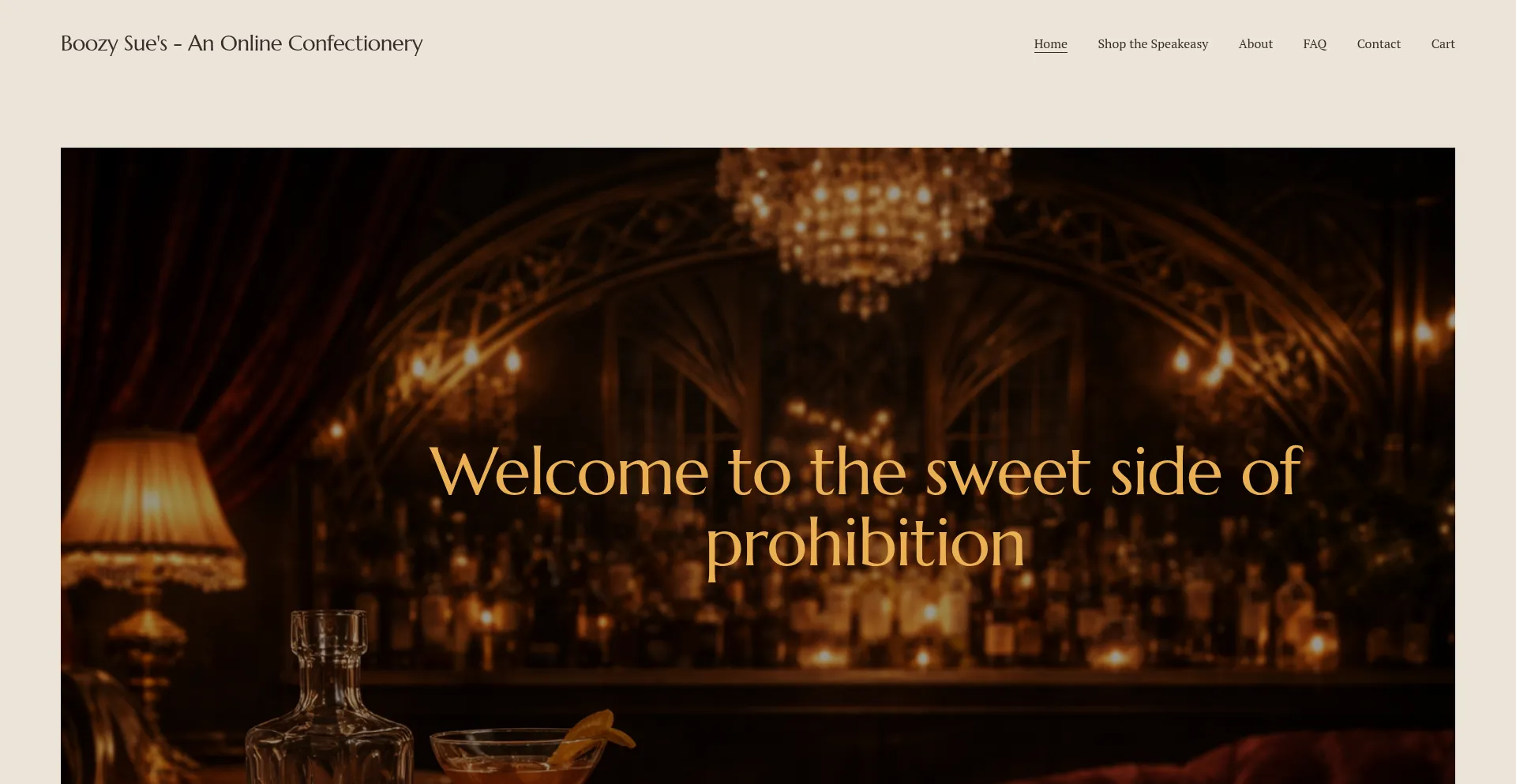Click the Boozy Sue's site title
This screenshot has height=784, width=1516.
(x=242, y=43)
